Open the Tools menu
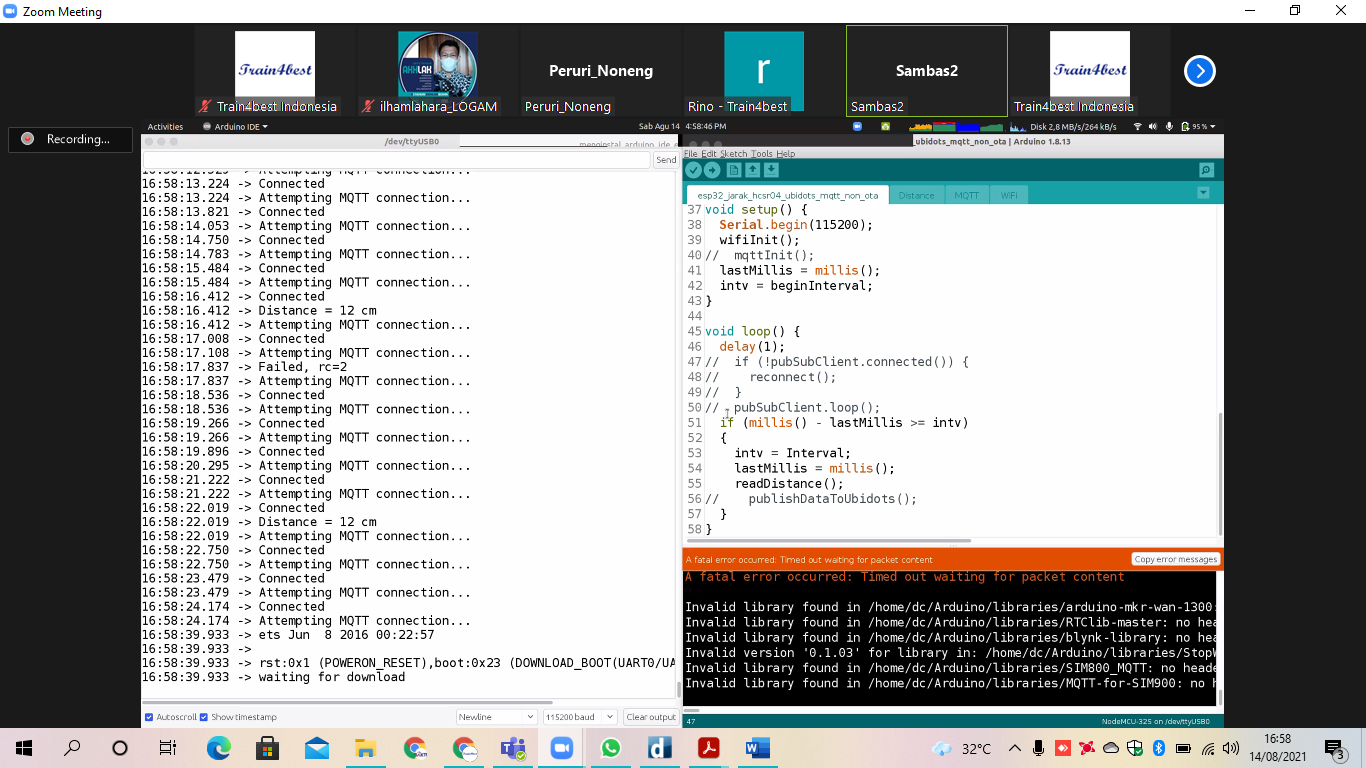 [762, 154]
